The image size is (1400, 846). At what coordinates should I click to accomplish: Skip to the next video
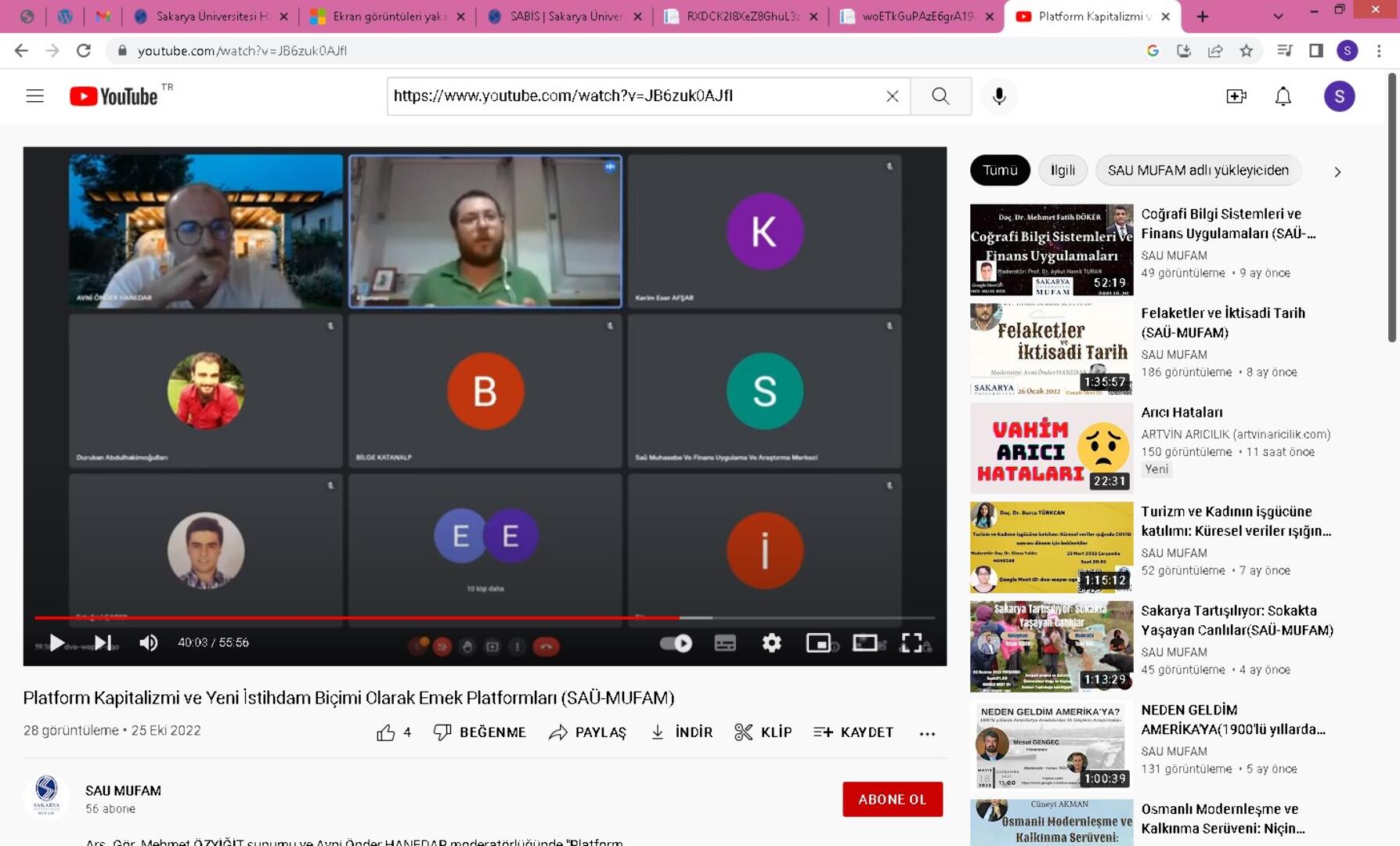(103, 643)
